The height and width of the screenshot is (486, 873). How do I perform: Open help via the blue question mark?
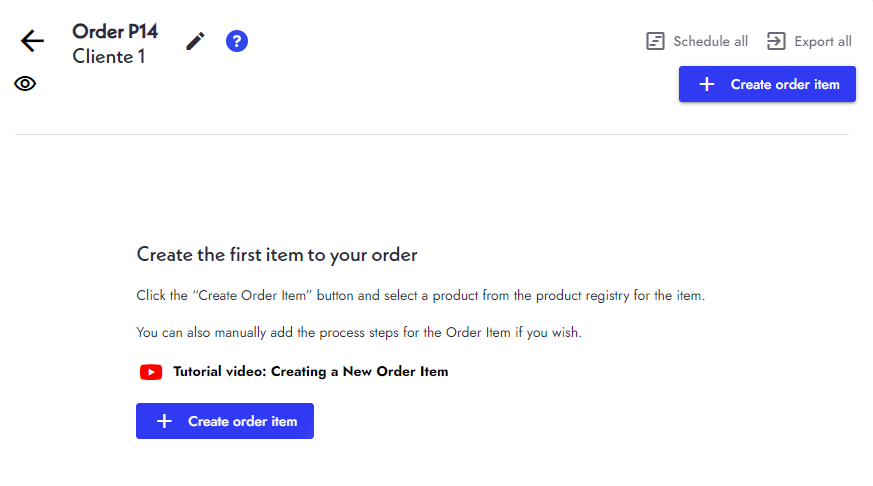tap(237, 41)
